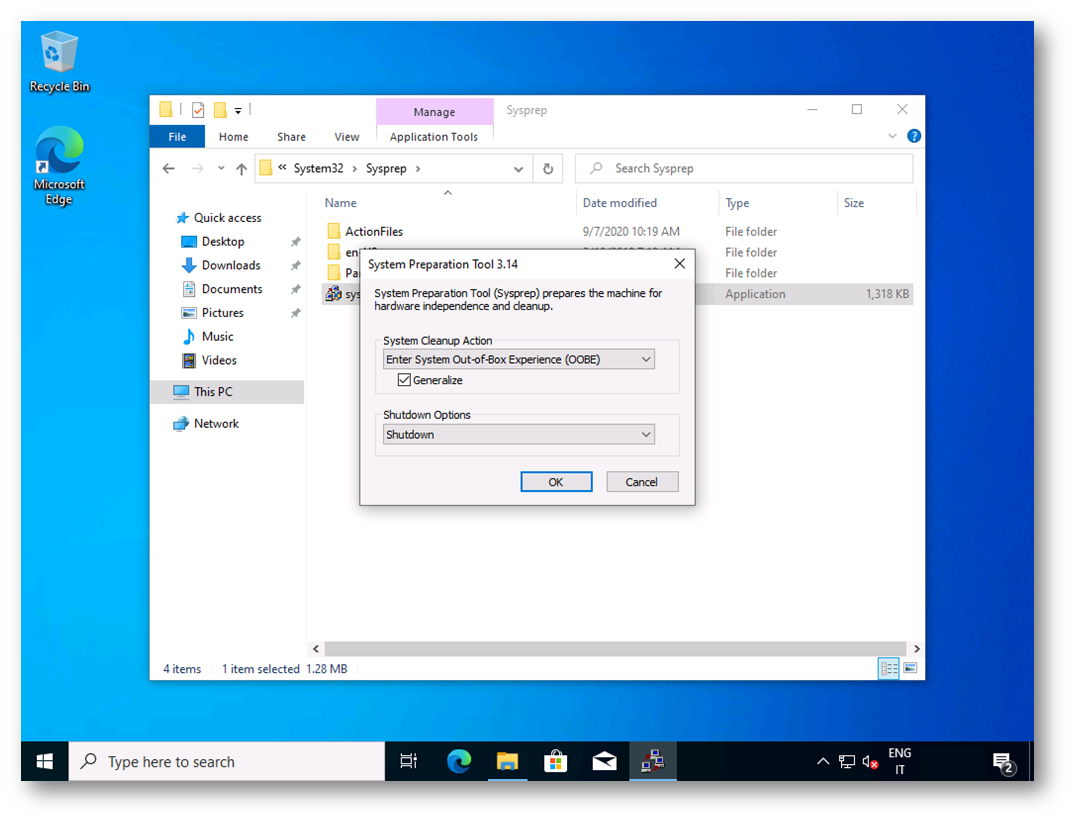
Task: Go up one folder level arrow
Action: click(241, 169)
